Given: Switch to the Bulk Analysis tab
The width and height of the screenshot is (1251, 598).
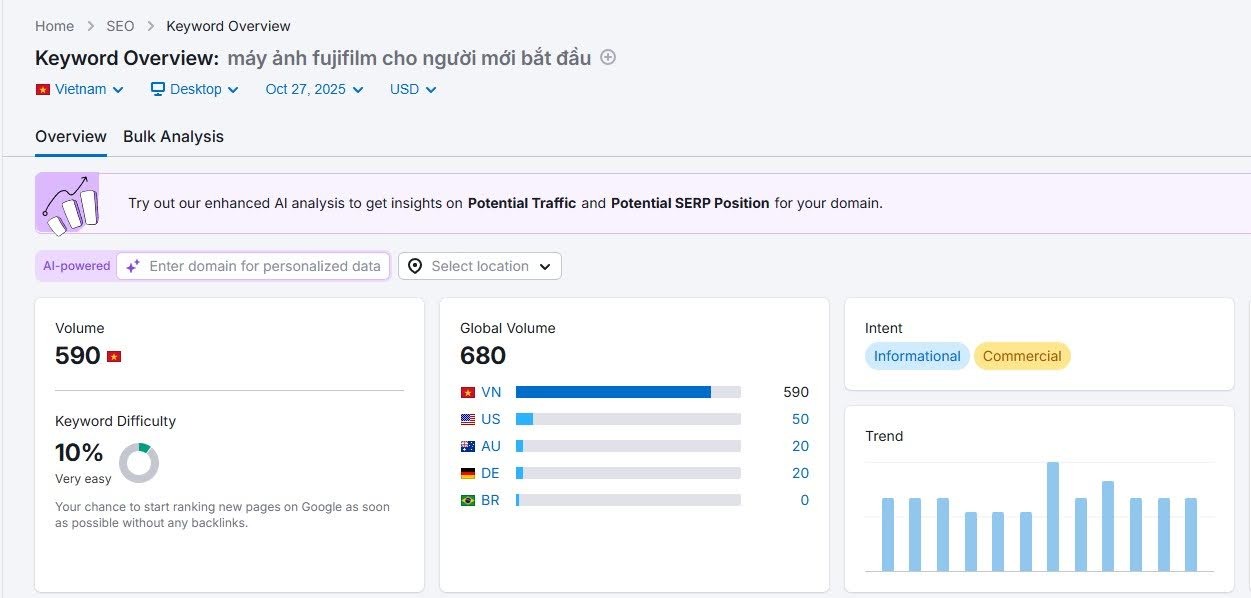Looking at the screenshot, I should 173,137.
